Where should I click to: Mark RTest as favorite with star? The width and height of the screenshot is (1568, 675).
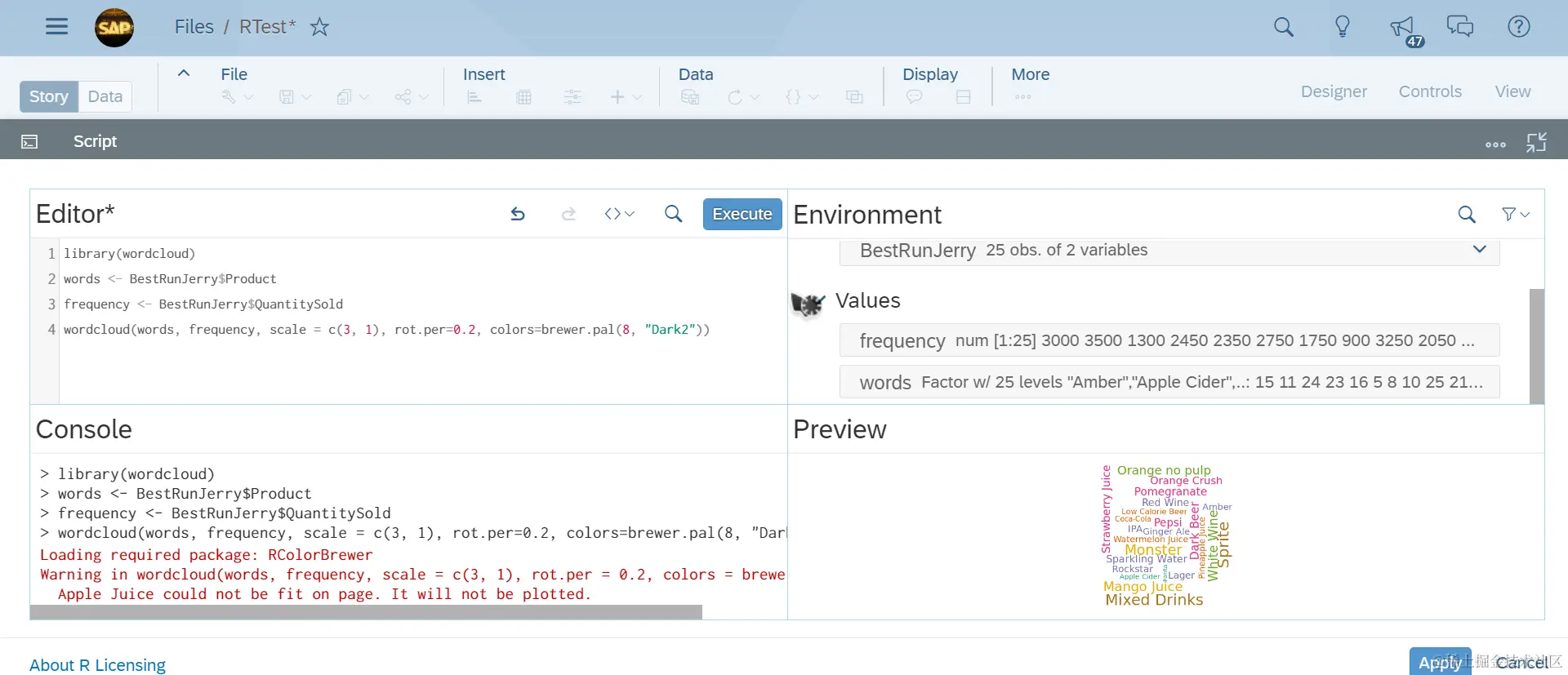[319, 27]
